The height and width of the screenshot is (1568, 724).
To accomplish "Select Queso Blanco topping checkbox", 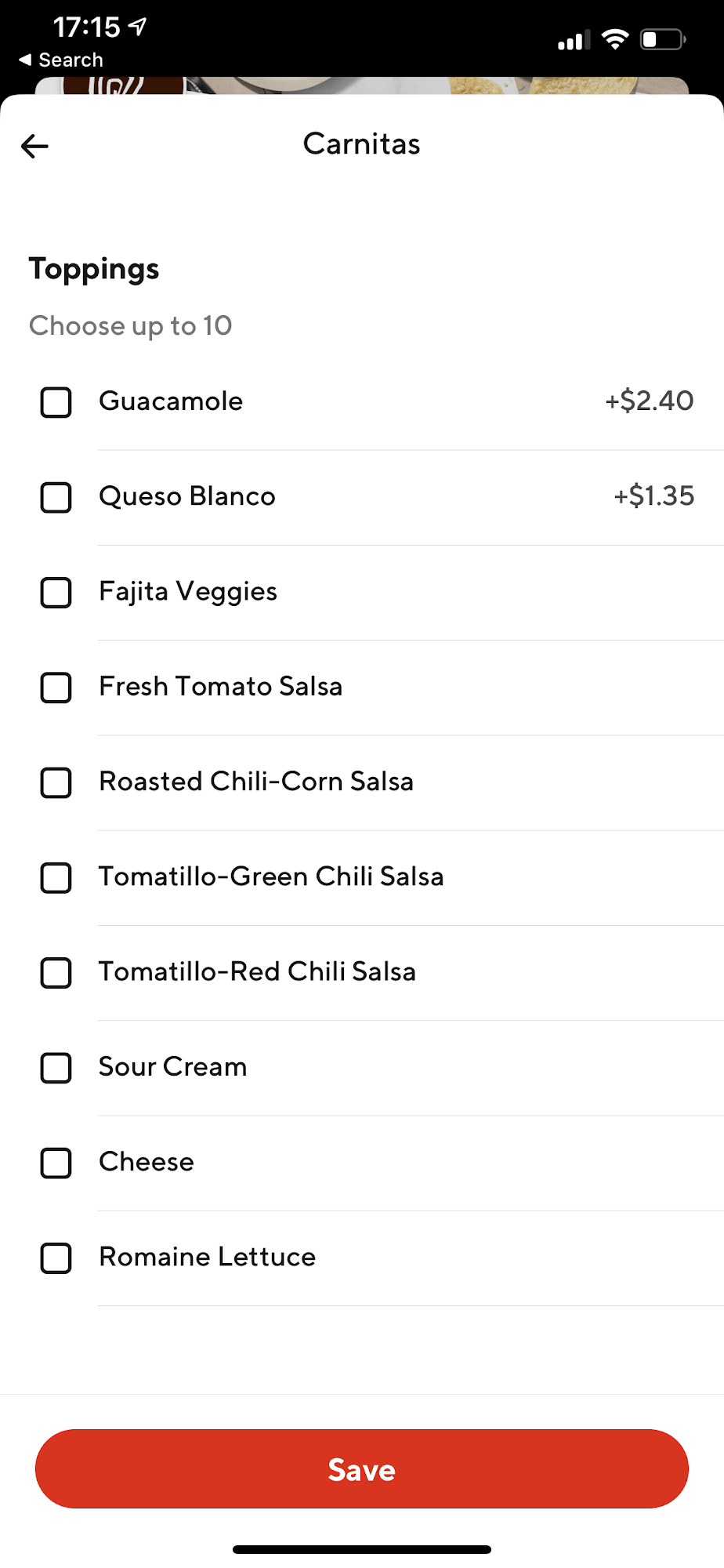I will click(x=56, y=497).
